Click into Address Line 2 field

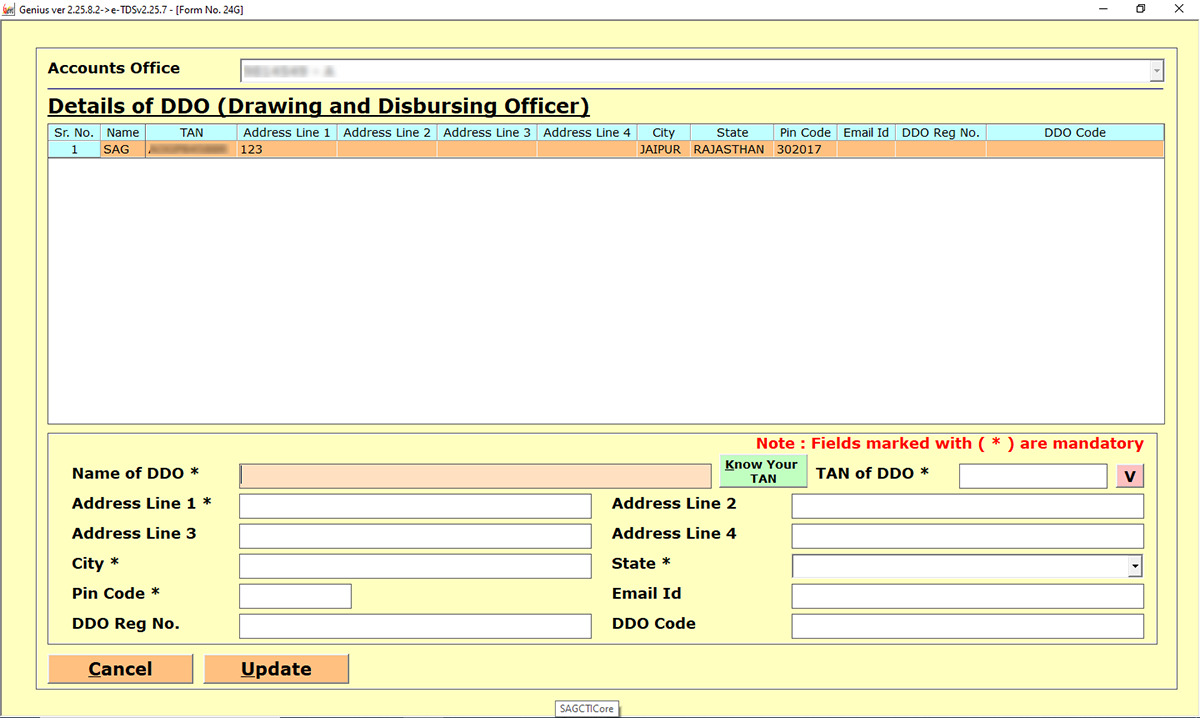click(966, 506)
